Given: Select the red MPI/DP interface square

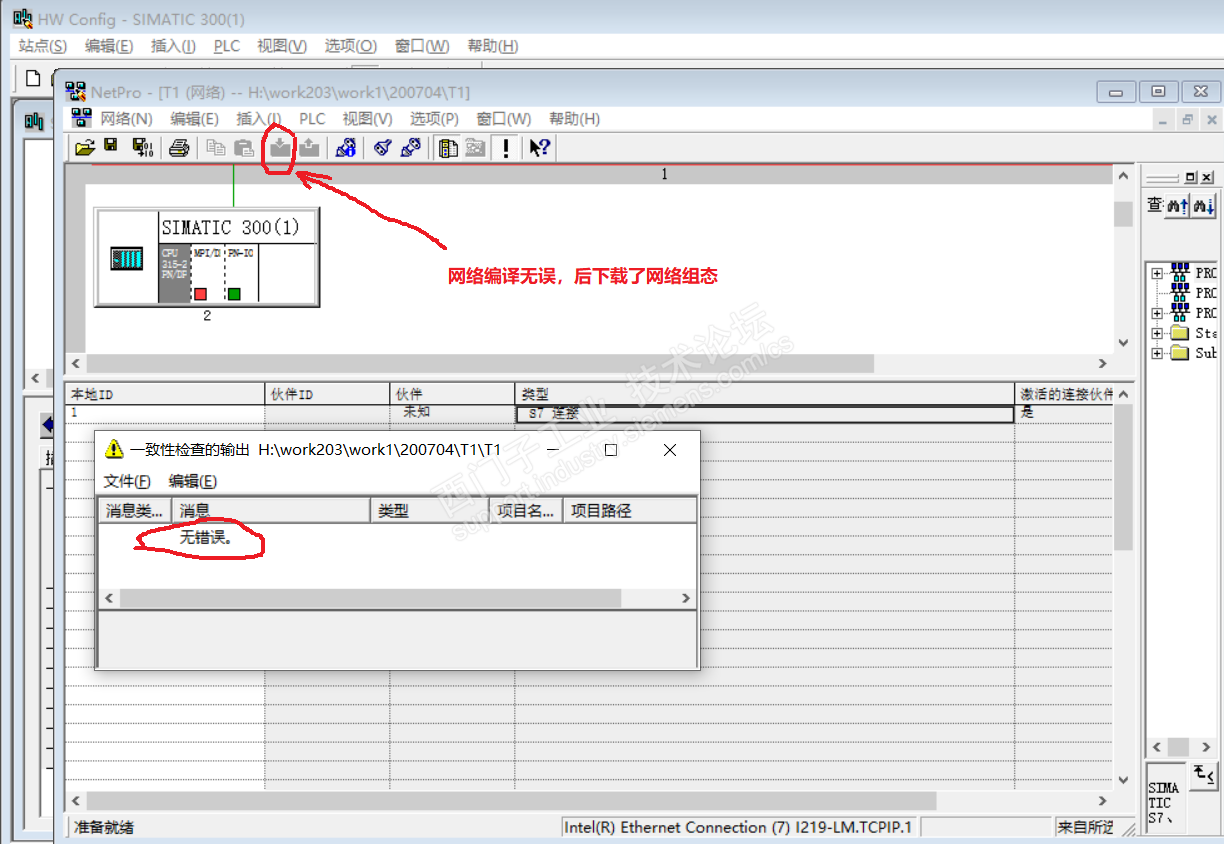Looking at the screenshot, I should pyautogui.click(x=200, y=294).
